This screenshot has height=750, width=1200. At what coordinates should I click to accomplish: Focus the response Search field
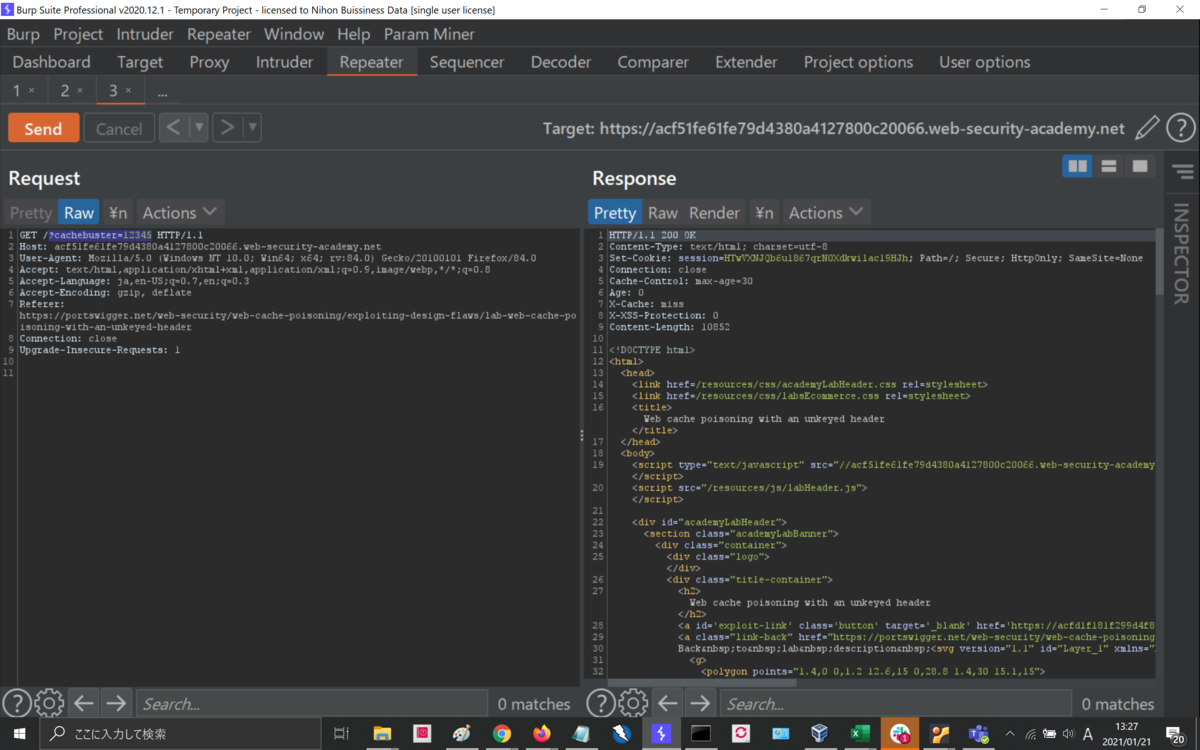pos(895,704)
